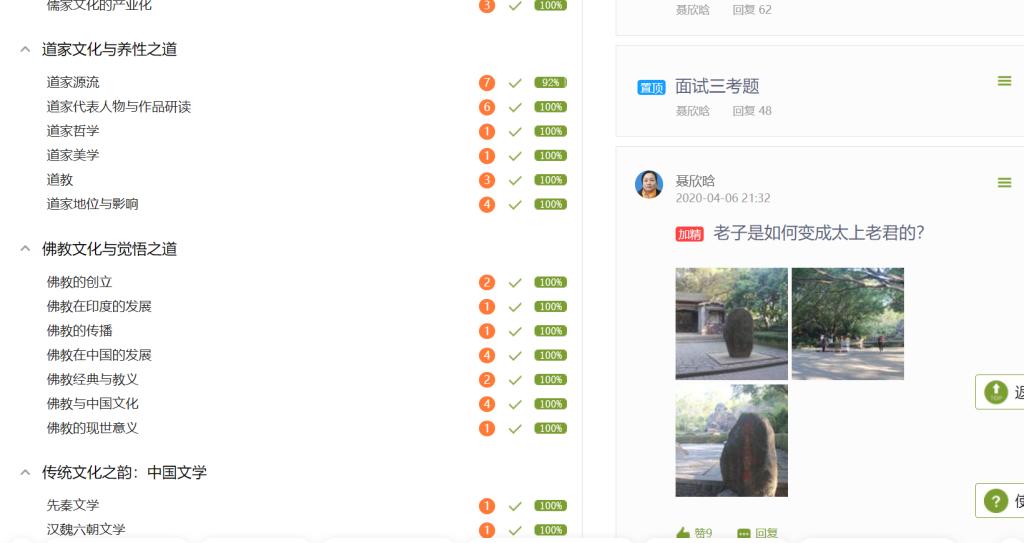Click the reply speech bubble icon
The height and width of the screenshot is (543, 1024).
point(744,533)
